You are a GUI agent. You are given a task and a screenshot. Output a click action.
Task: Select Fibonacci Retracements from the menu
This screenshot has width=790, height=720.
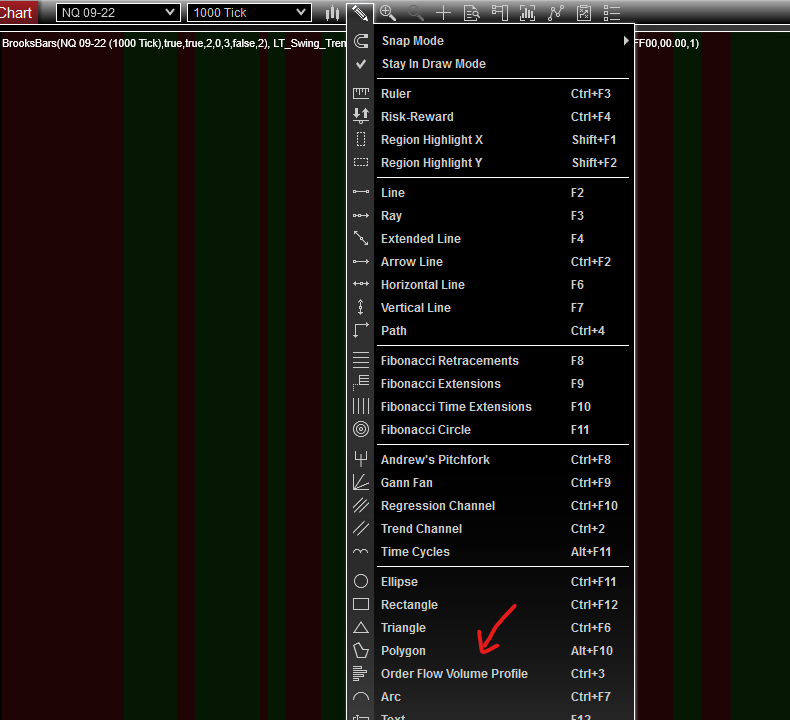490,361
